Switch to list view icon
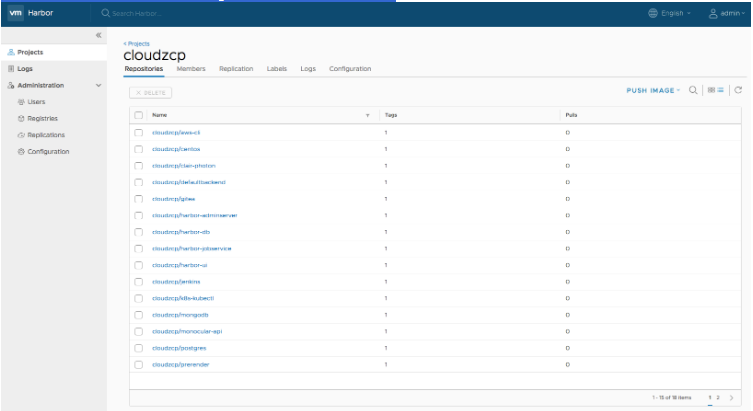The height and width of the screenshot is (411, 753). pyautogui.click(x=720, y=90)
